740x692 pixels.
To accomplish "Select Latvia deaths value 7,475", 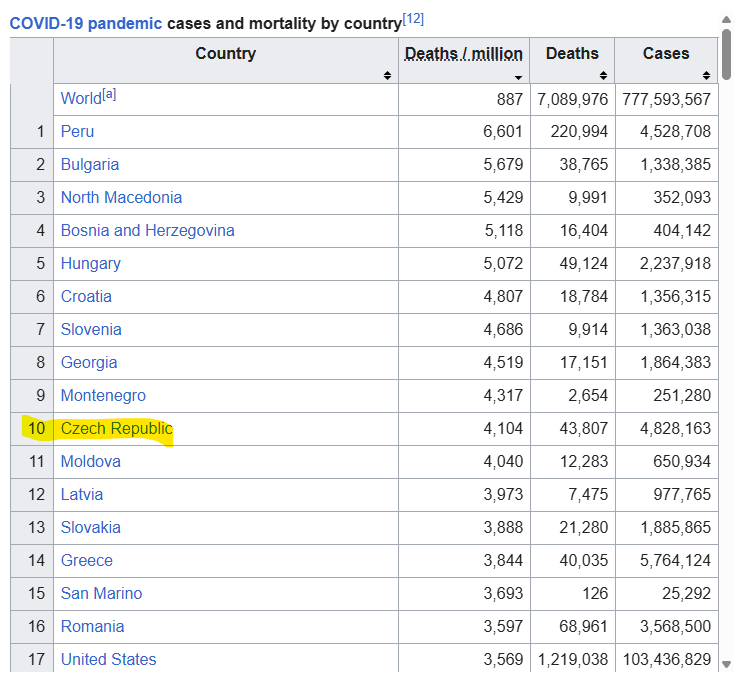I will 588,495.
